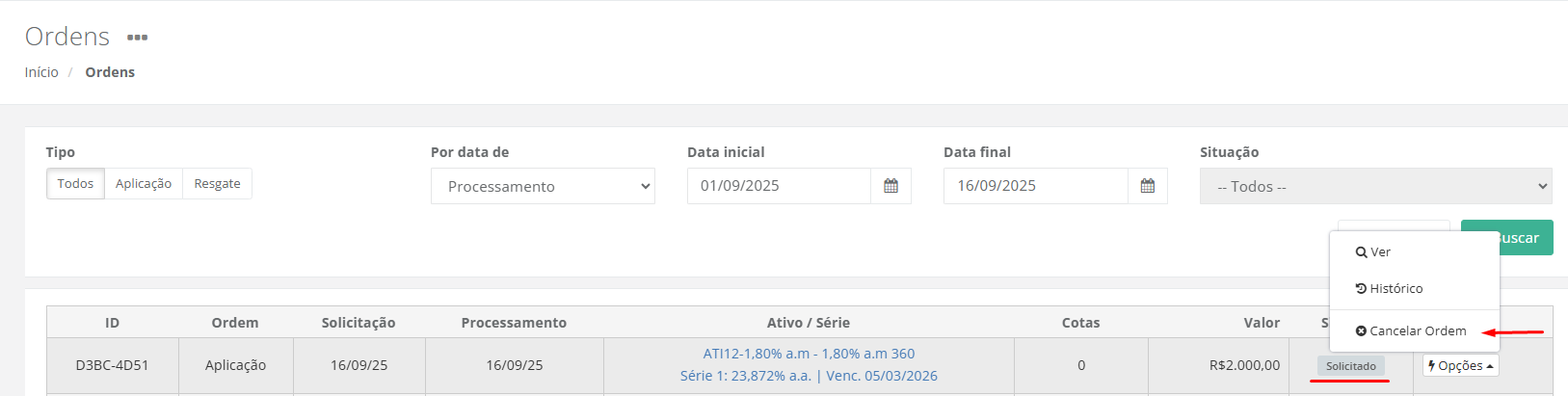The height and width of the screenshot is (396, 1568).
Task: Expand the Por data de Processamento dropdown
Action: coord(543,186)
